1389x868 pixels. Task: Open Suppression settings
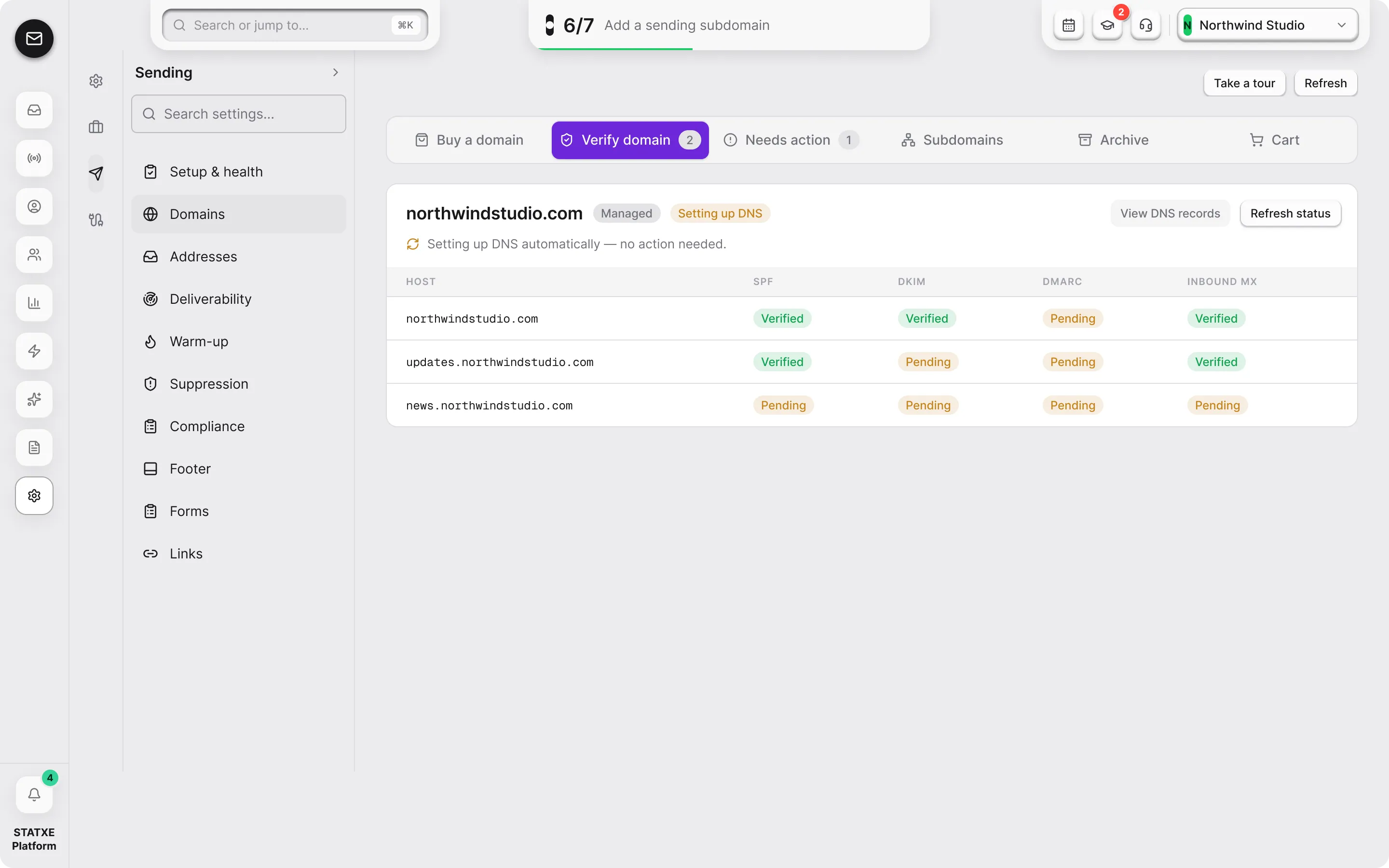point(238,384)
